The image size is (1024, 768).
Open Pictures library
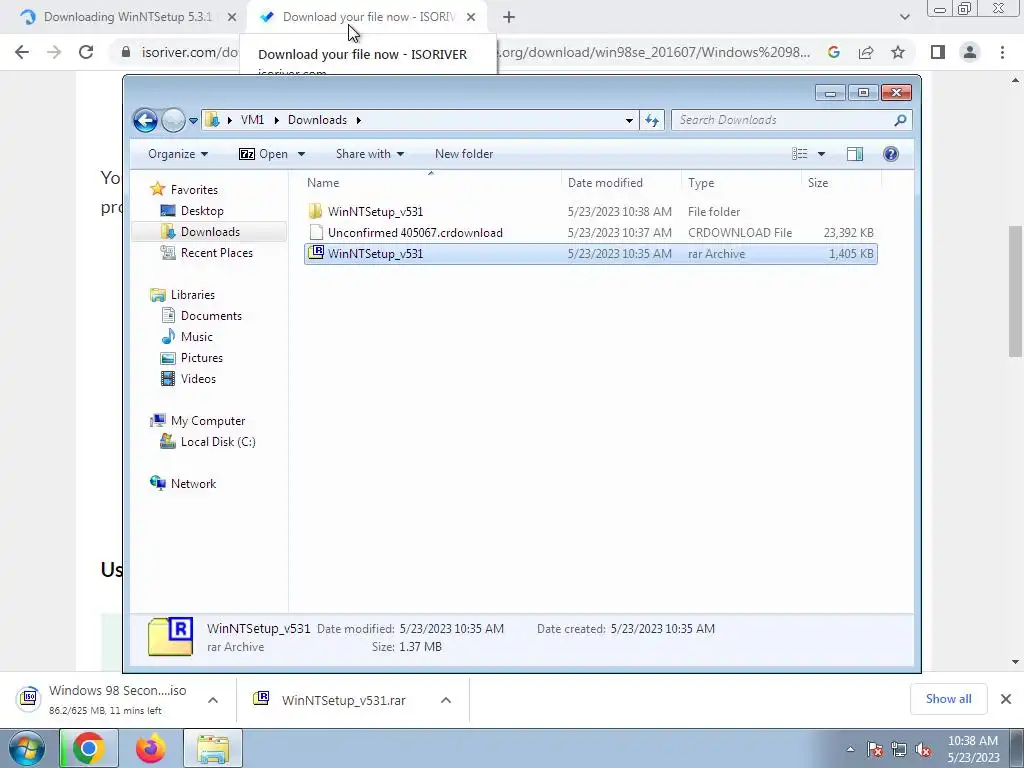tap(201, 358)
